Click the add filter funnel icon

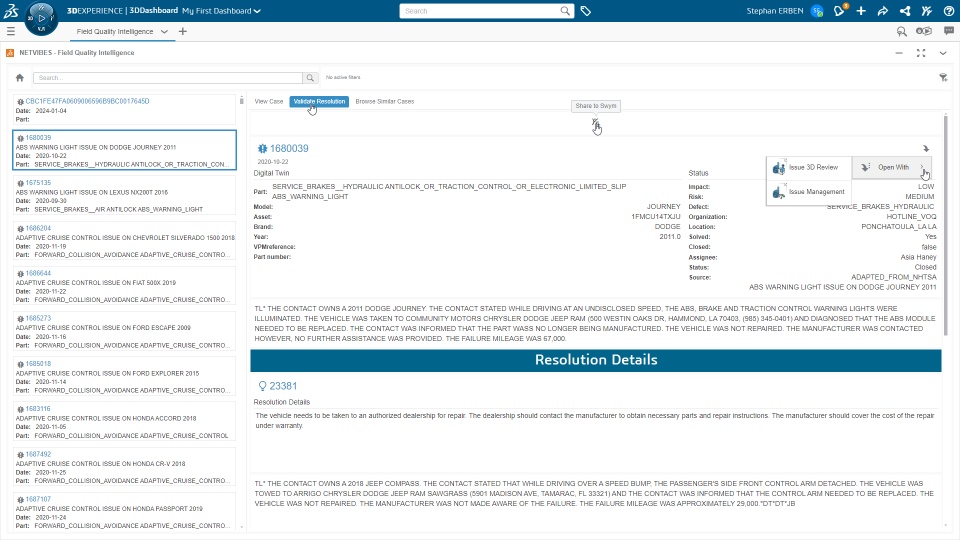(943, 77)
